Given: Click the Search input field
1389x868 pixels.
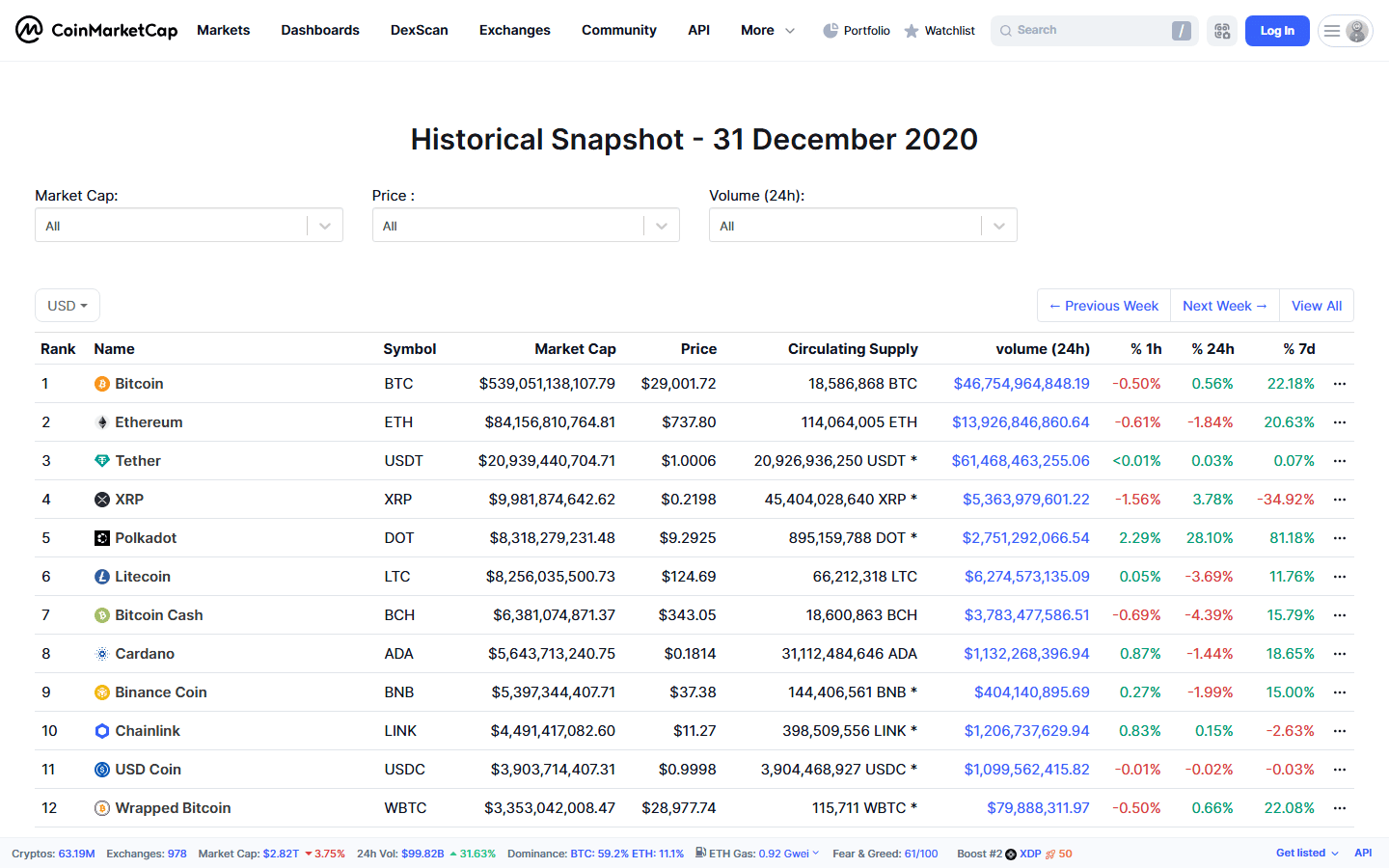Looking at the screenshot, I should [x=1095, y=31].
